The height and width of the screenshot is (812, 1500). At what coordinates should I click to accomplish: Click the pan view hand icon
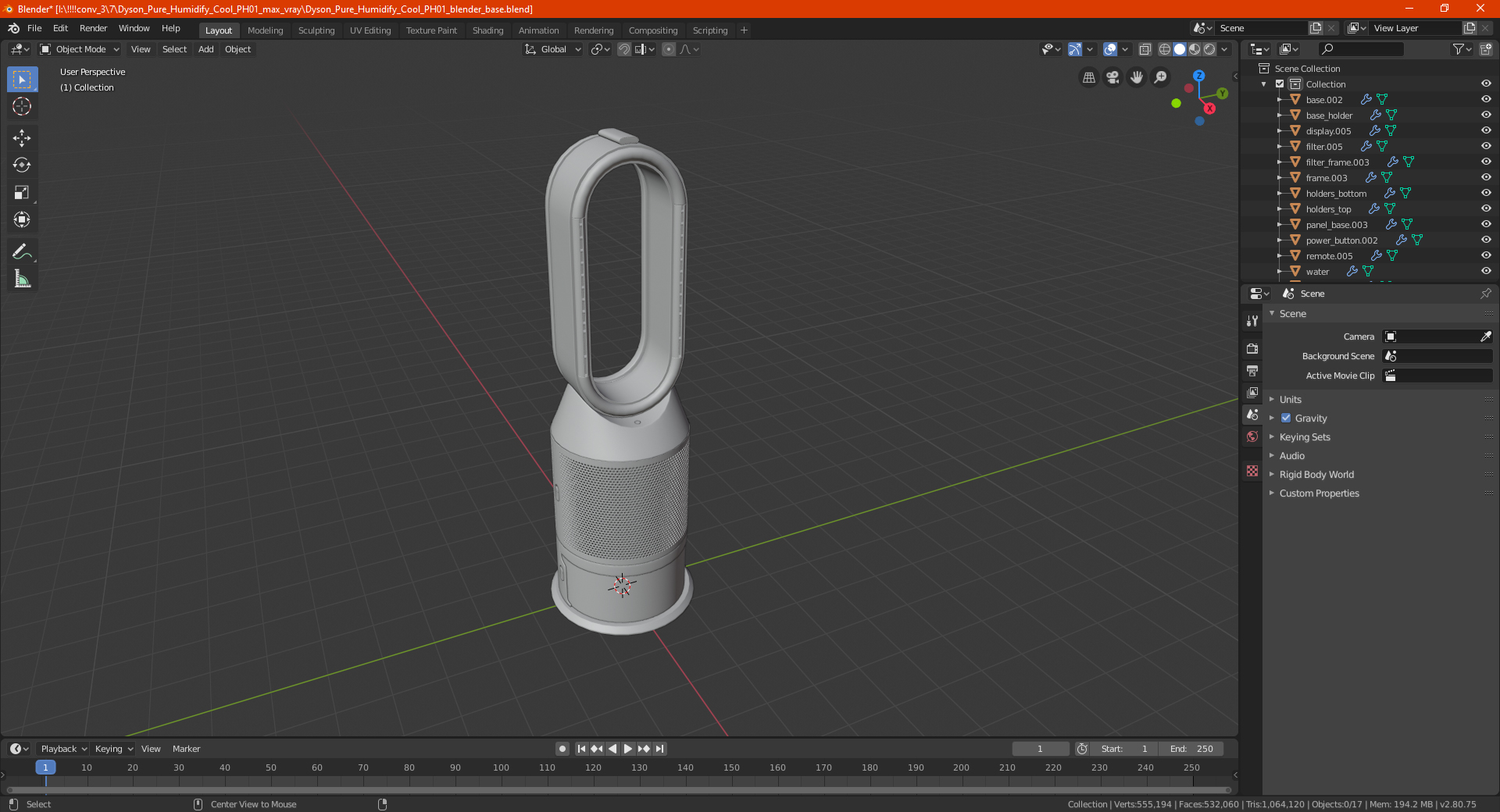click(x=1137, y=77)
